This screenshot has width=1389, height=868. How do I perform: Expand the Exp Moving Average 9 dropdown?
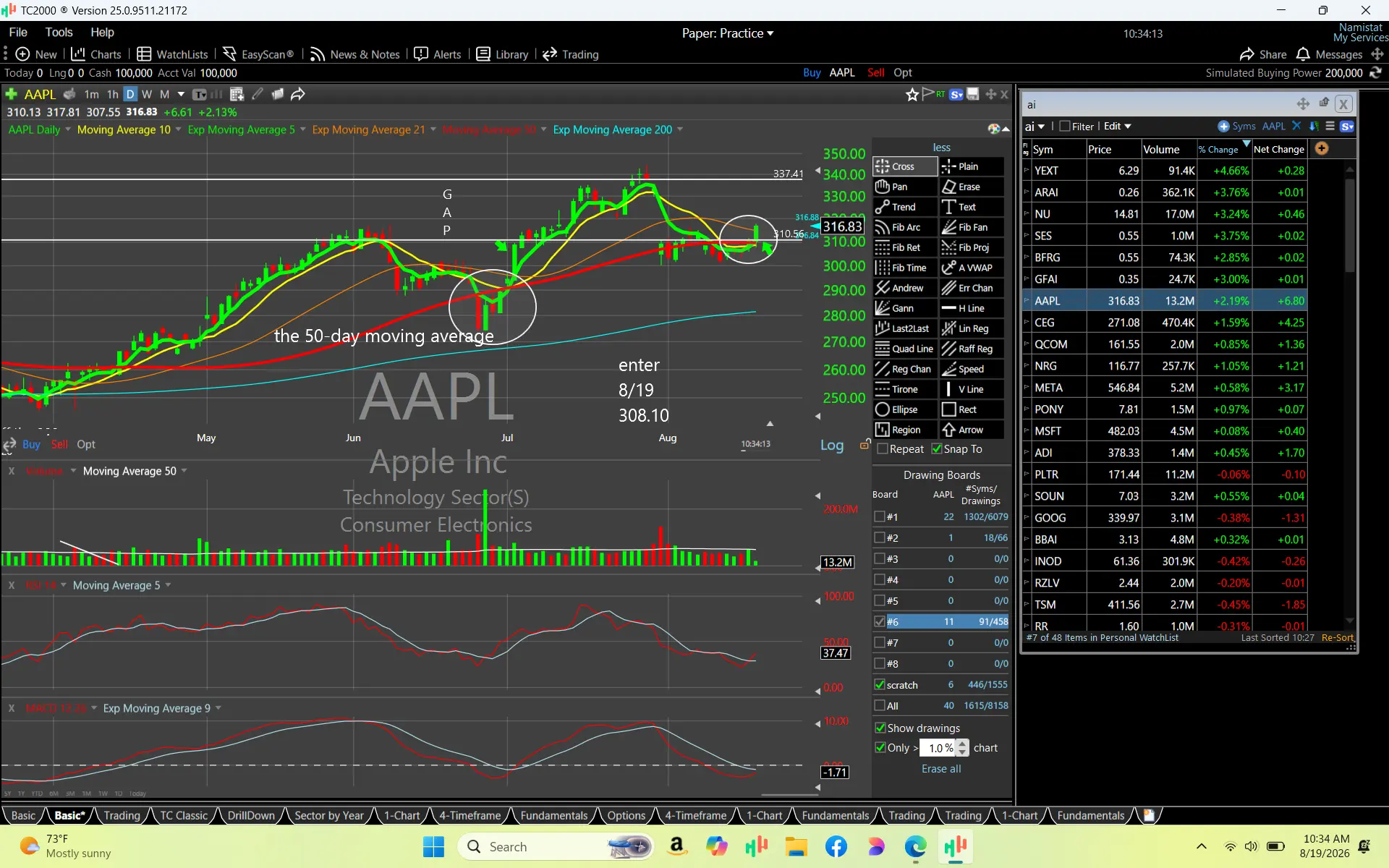coord(218,708)
